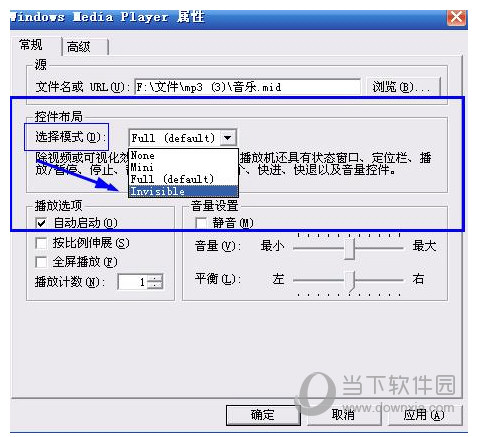
Task: Click the 平衡(L) balance slider thumb
Action: (x=349, y=282)
